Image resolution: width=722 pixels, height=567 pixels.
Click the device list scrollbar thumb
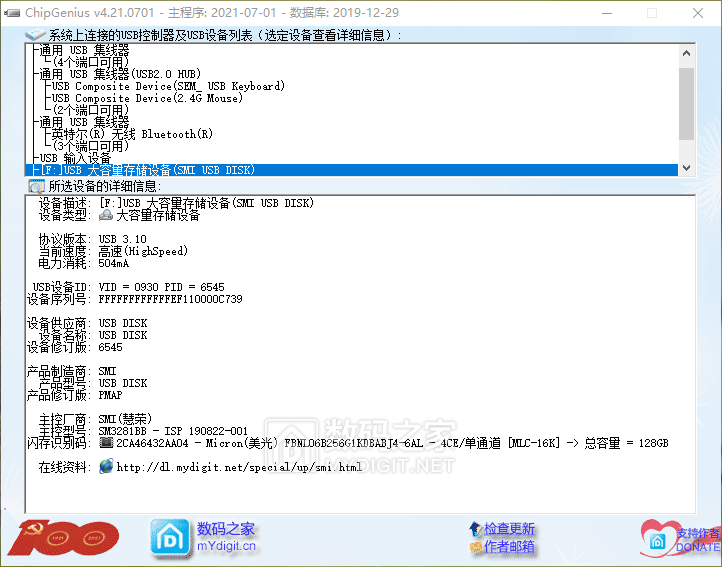686,104
